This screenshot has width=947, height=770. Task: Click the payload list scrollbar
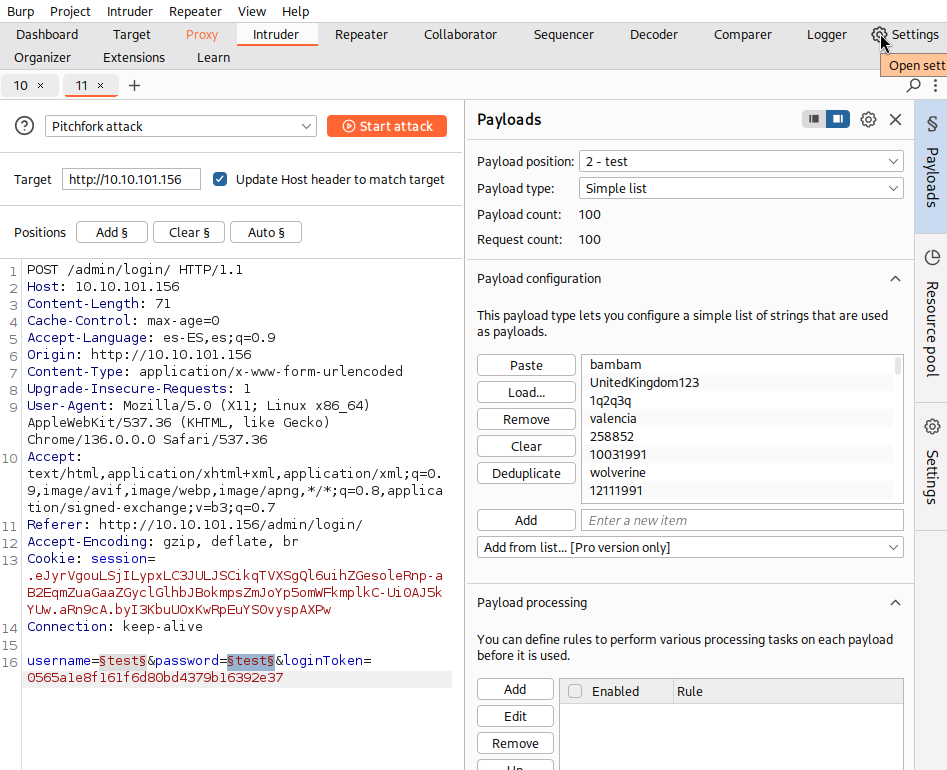click(898, 366)
